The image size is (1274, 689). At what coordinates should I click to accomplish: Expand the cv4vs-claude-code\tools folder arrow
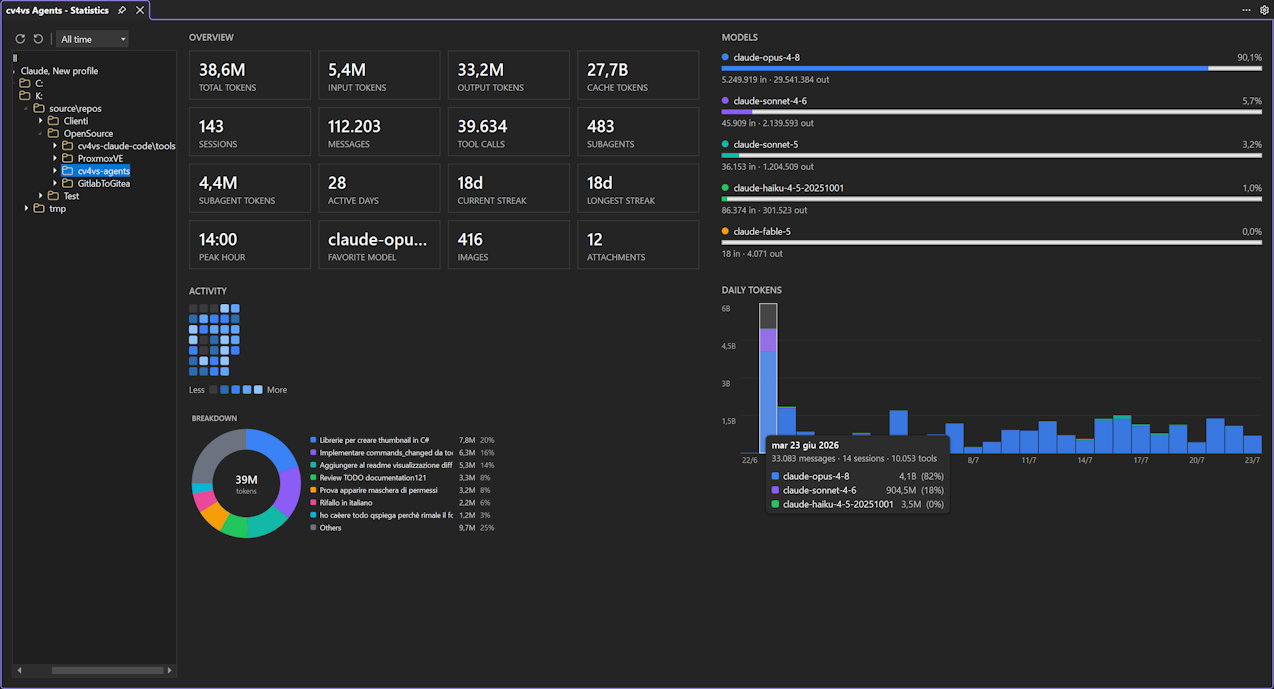point(55,146)
